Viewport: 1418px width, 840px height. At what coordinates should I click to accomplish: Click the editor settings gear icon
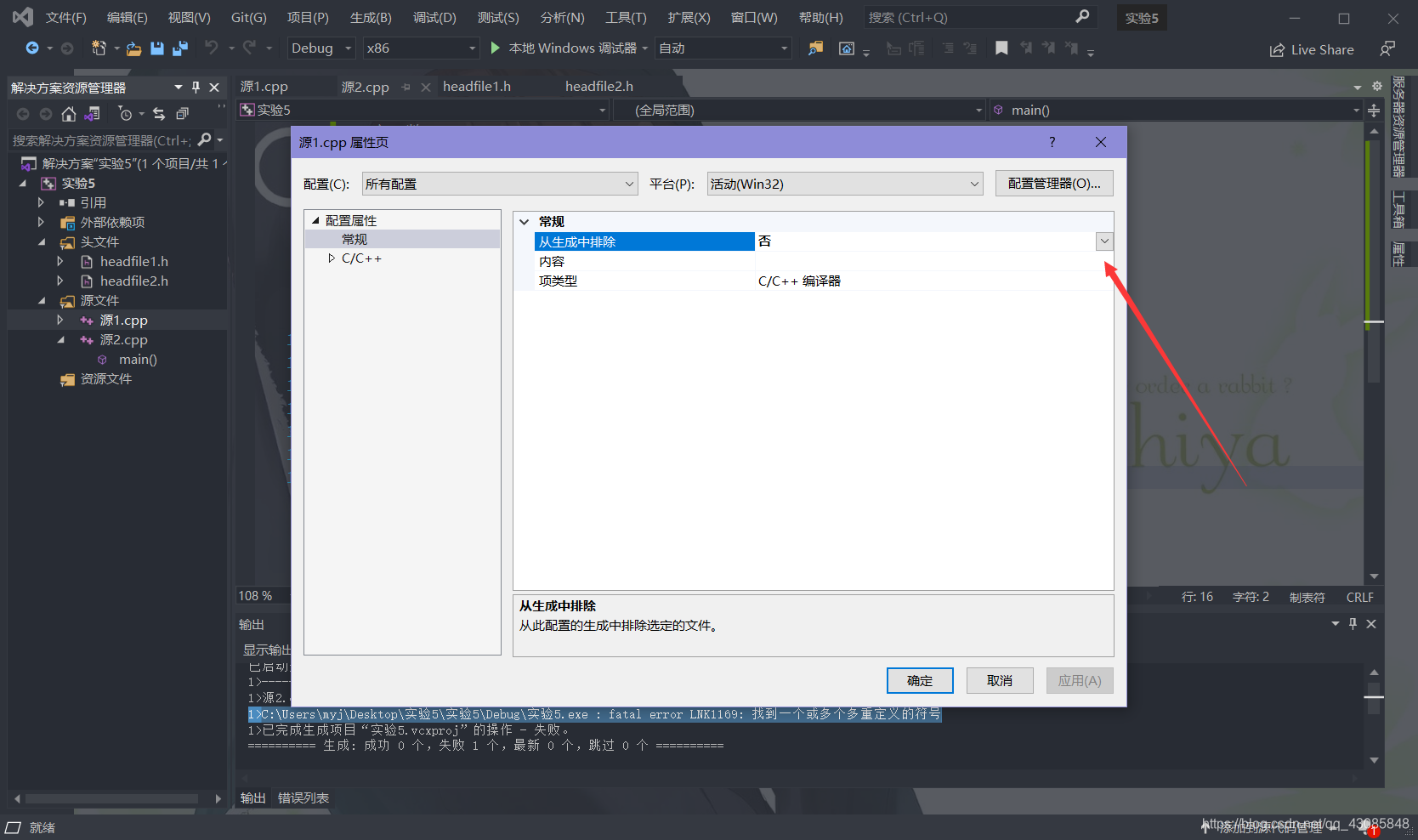pos(1377,86)
